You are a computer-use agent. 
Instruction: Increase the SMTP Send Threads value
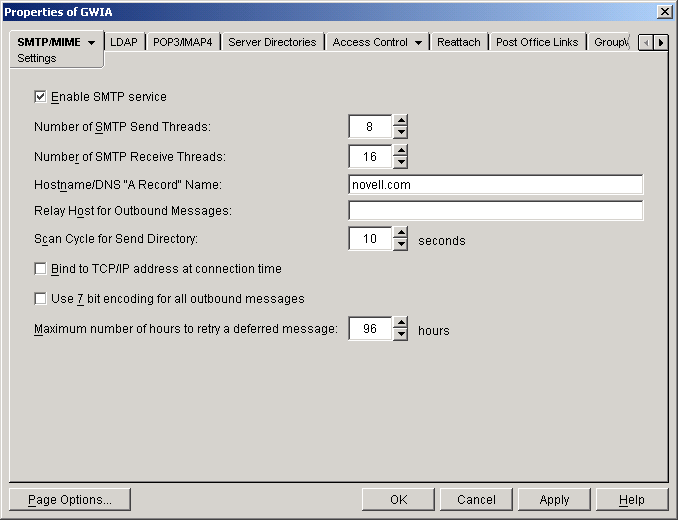coord(401,121)
